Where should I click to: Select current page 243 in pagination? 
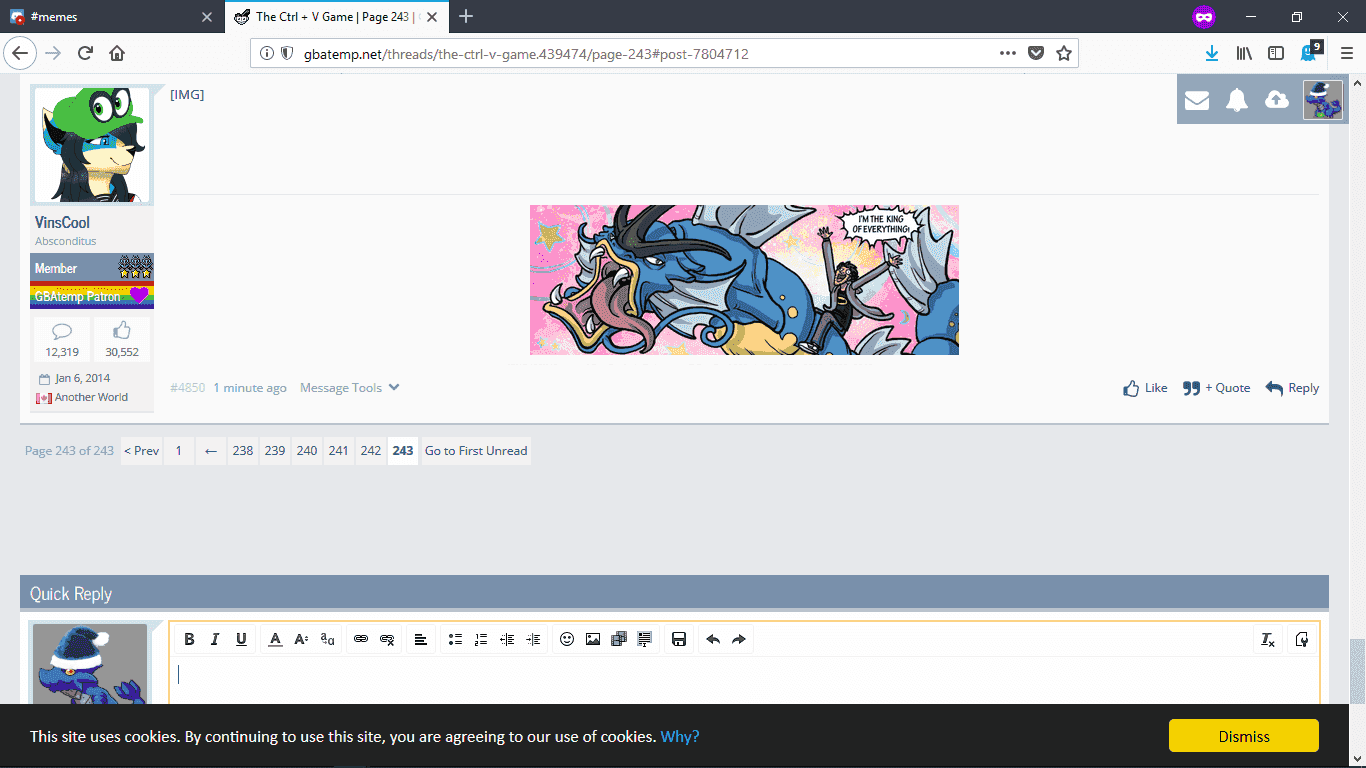403,451
